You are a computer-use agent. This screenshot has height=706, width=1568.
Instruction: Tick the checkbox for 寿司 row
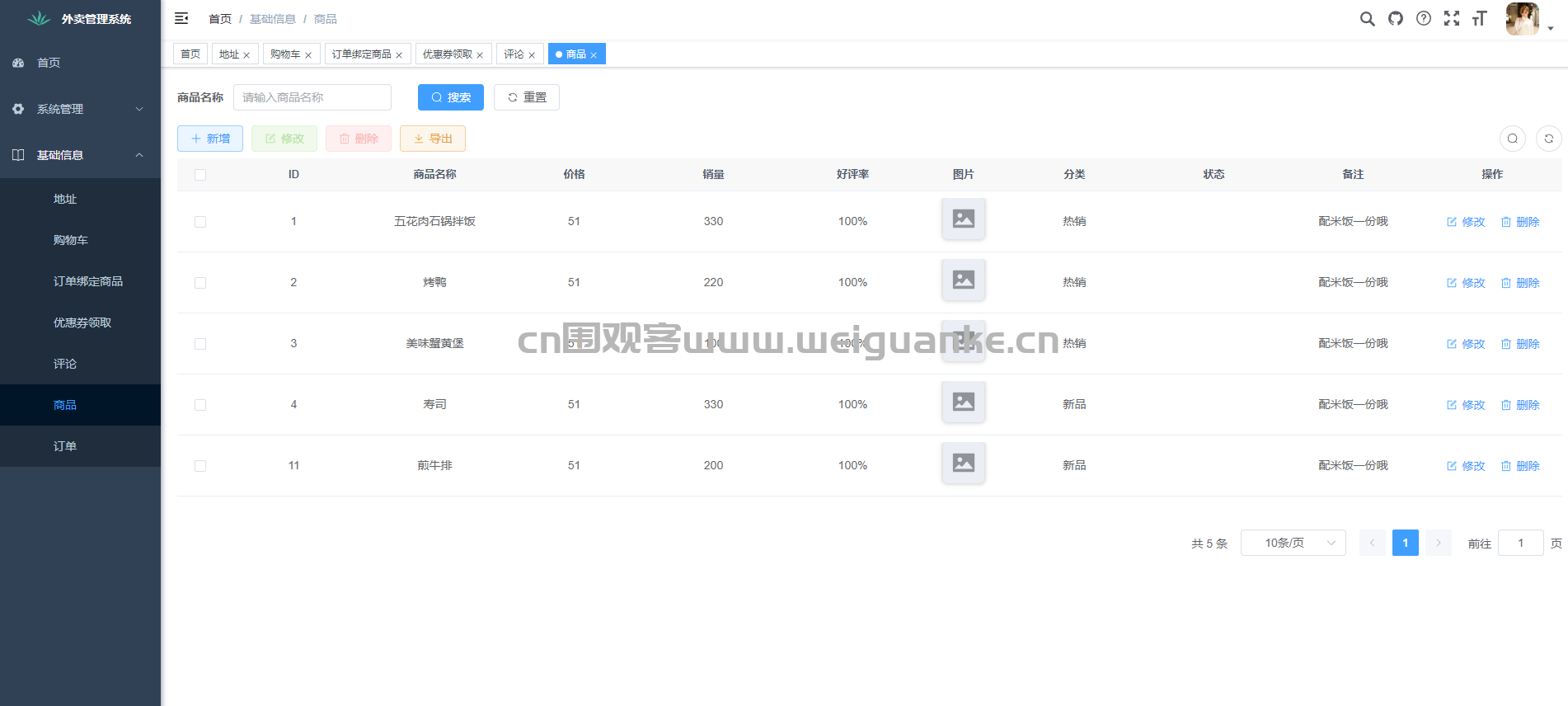[200, 405]
